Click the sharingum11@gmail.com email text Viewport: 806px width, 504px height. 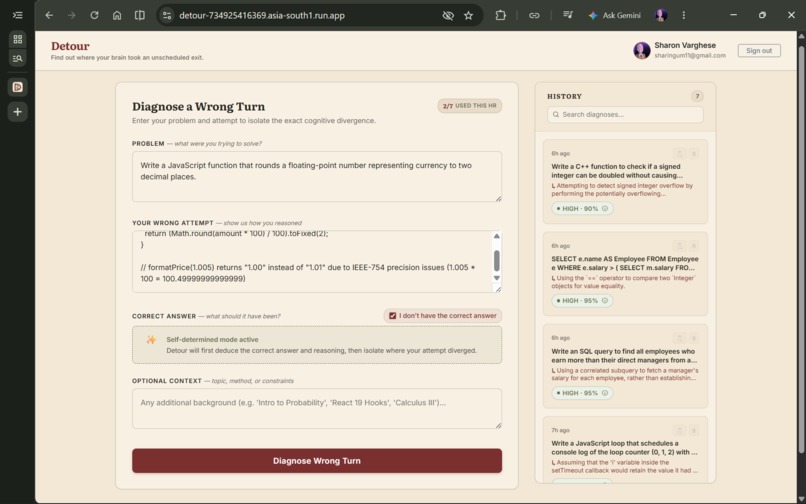click(690, 56)
